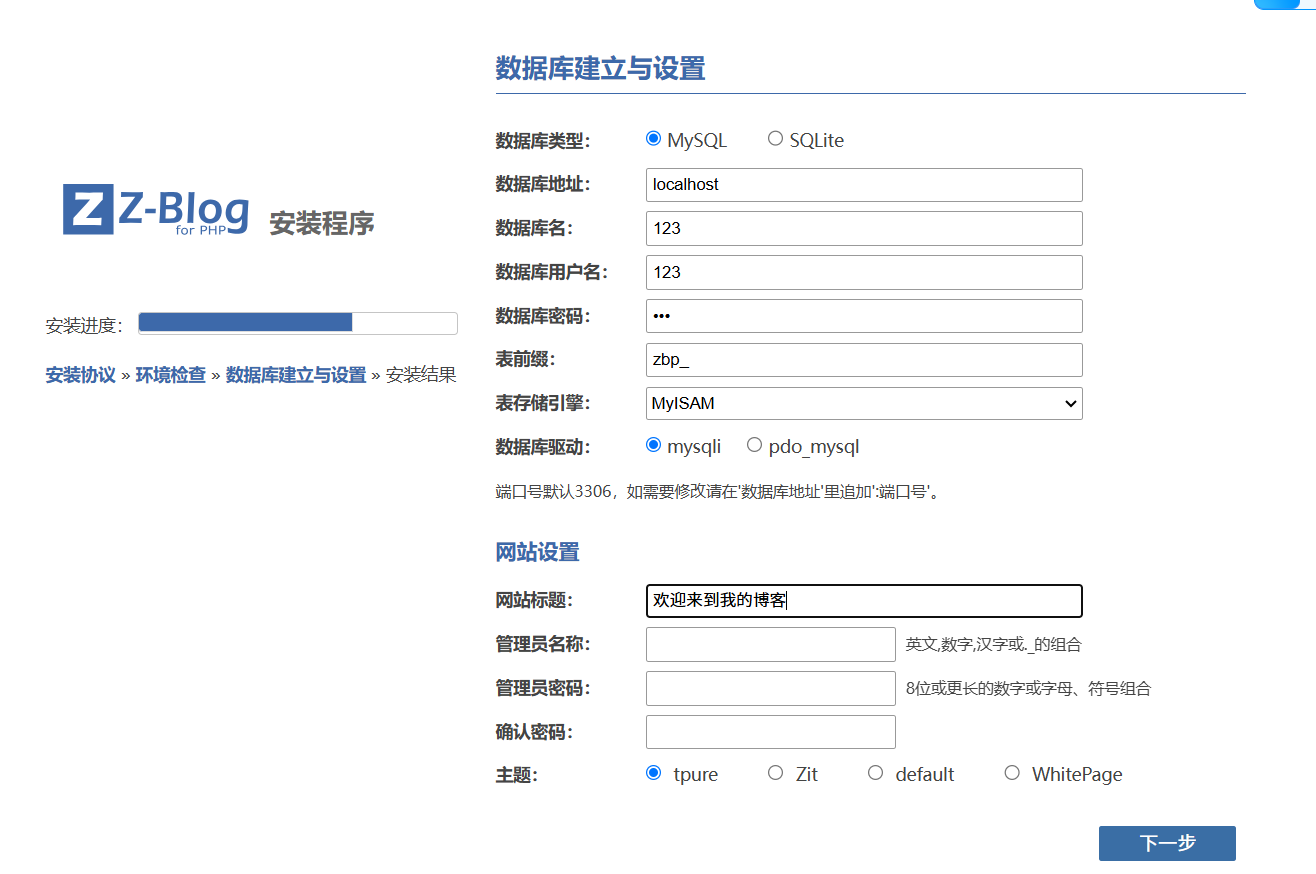Focus the 网站标题 field
The height and width of the screenshot is (874, 1316).
[x=864, y=601]
